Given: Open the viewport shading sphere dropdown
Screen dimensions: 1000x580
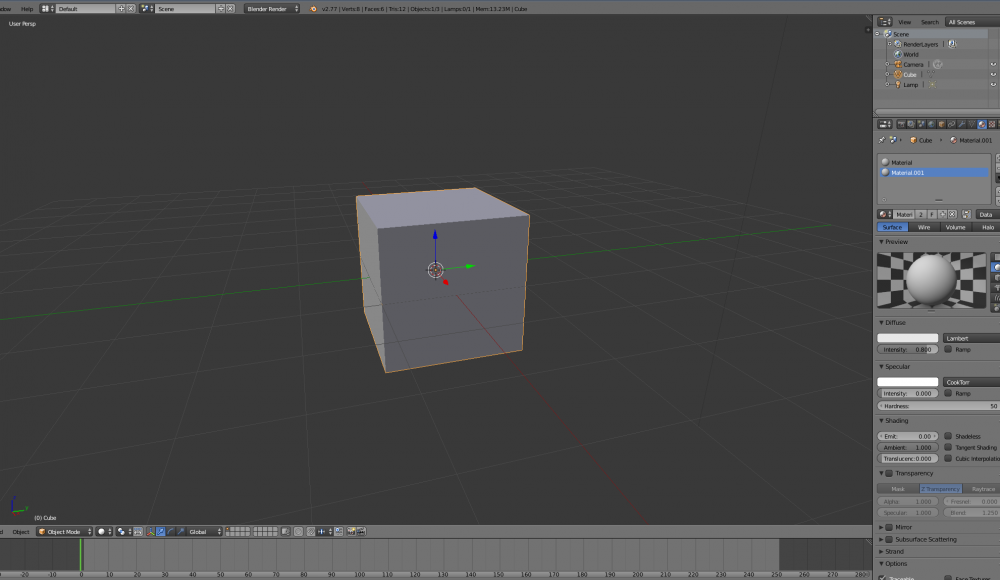Looking at the screenshot, I should click(105, 532).
